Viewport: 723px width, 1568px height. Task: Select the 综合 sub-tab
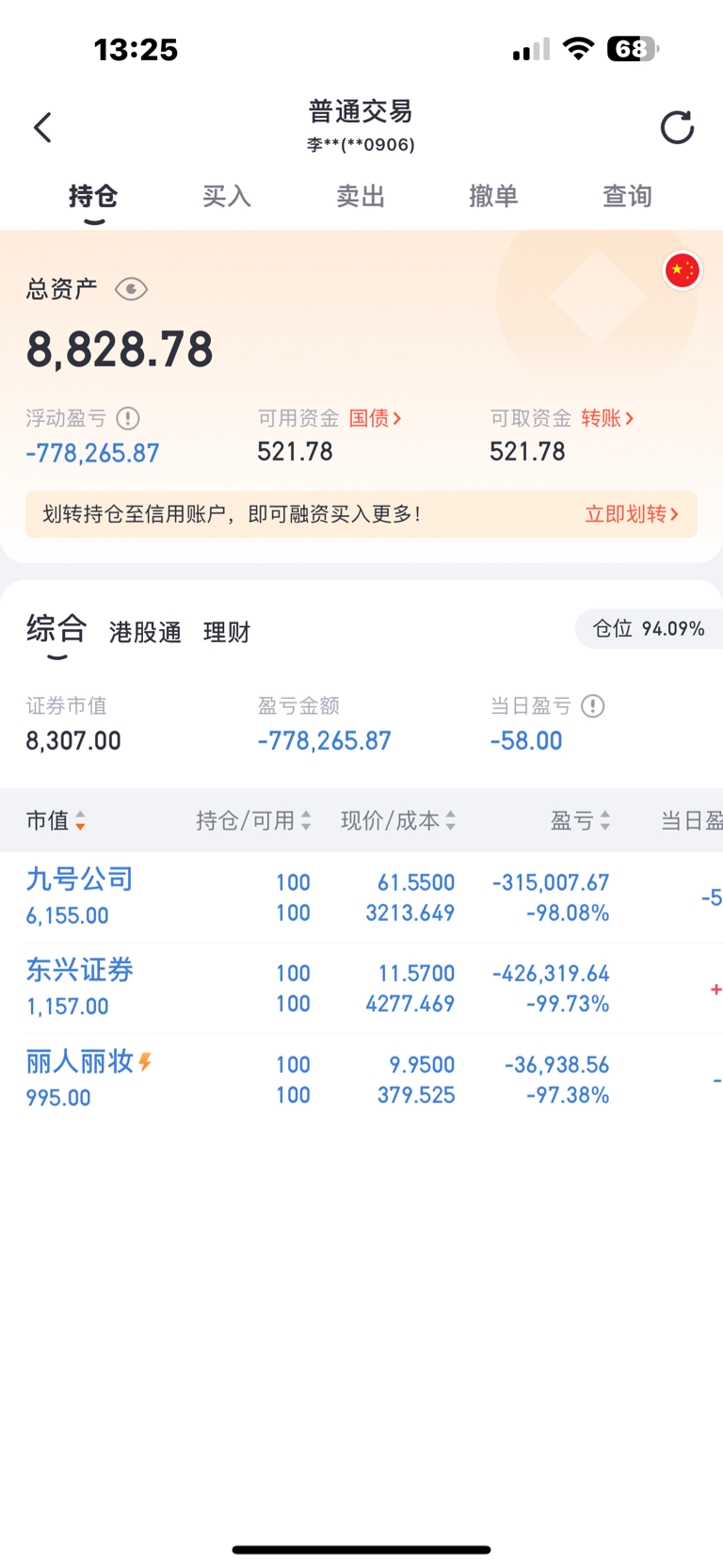point(56,628)
